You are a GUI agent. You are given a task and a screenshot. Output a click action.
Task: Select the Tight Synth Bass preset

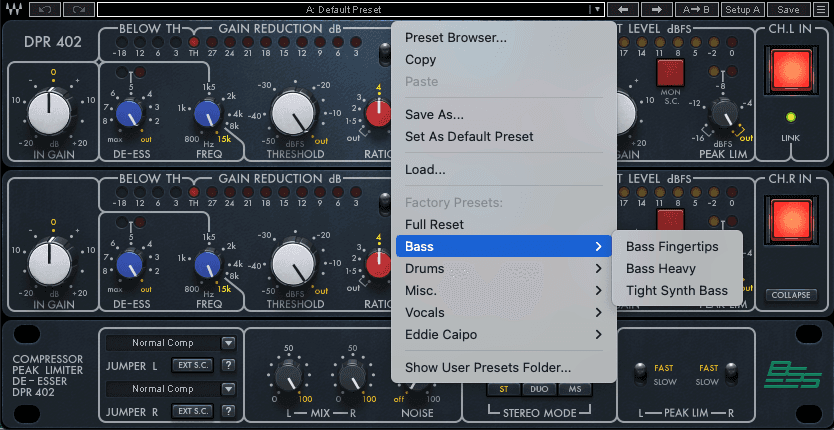(x=677, y=291)
